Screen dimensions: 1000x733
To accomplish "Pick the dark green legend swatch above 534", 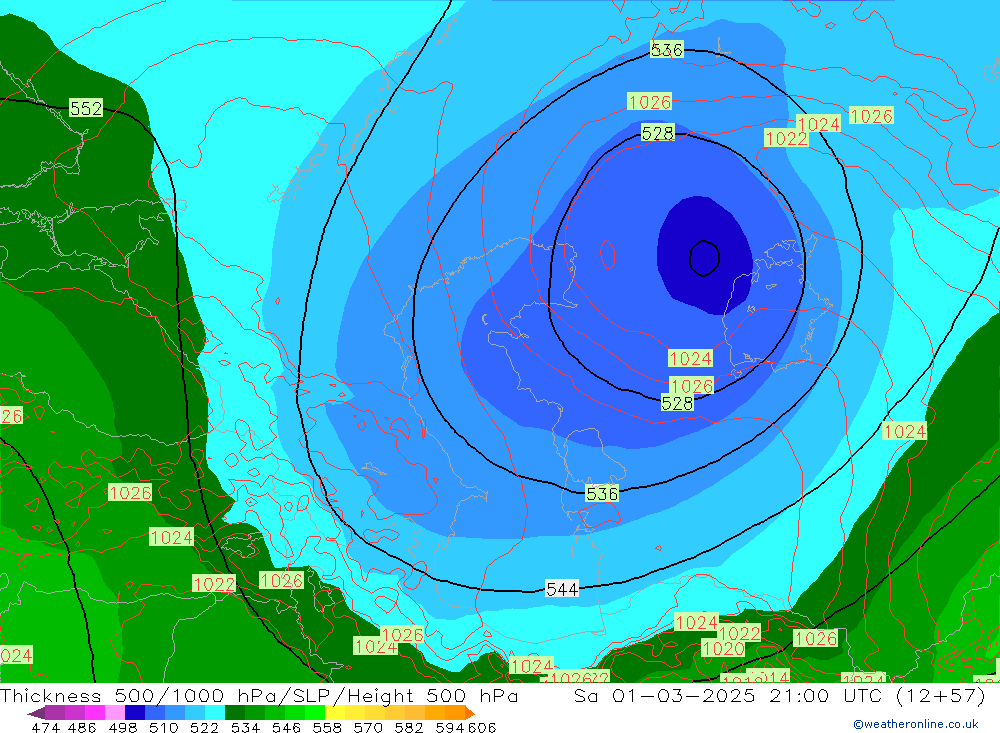I will [x=235, y=712].
